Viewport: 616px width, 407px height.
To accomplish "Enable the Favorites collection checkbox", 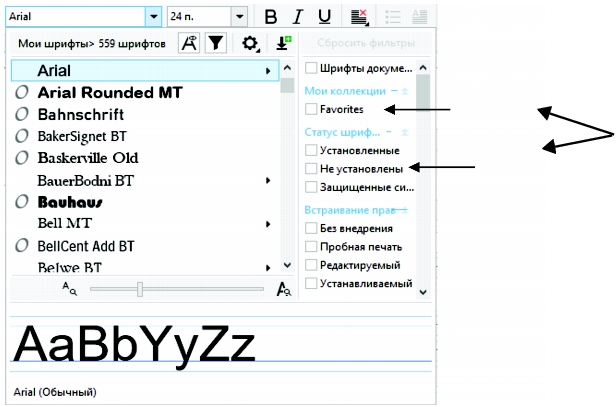I will [x=312, y=108].
